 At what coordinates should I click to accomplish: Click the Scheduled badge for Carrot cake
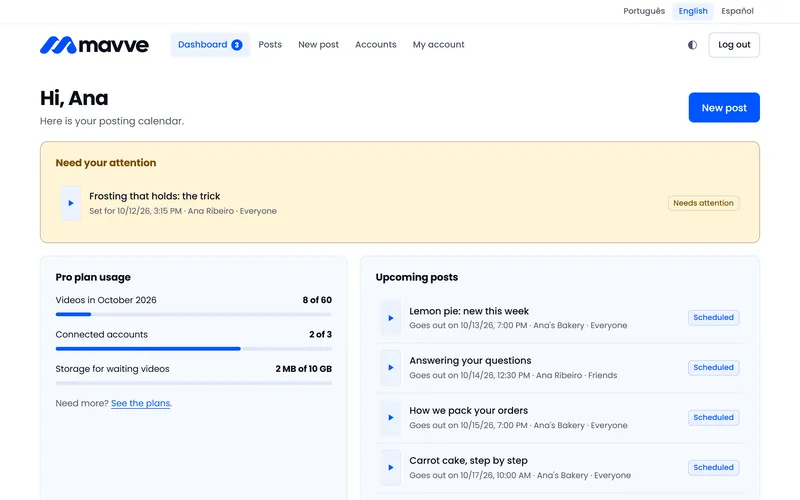tap(713, 467)
